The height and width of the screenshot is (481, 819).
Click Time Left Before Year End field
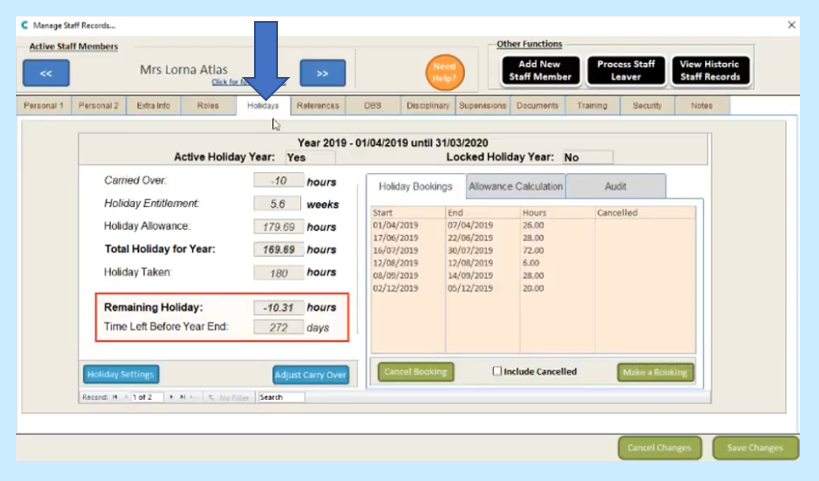(278, 327)
